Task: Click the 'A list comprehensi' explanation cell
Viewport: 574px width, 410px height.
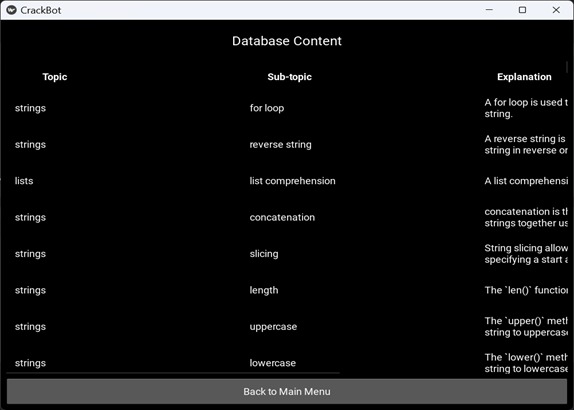Action: pyautogui.click(x=526, y=181)
